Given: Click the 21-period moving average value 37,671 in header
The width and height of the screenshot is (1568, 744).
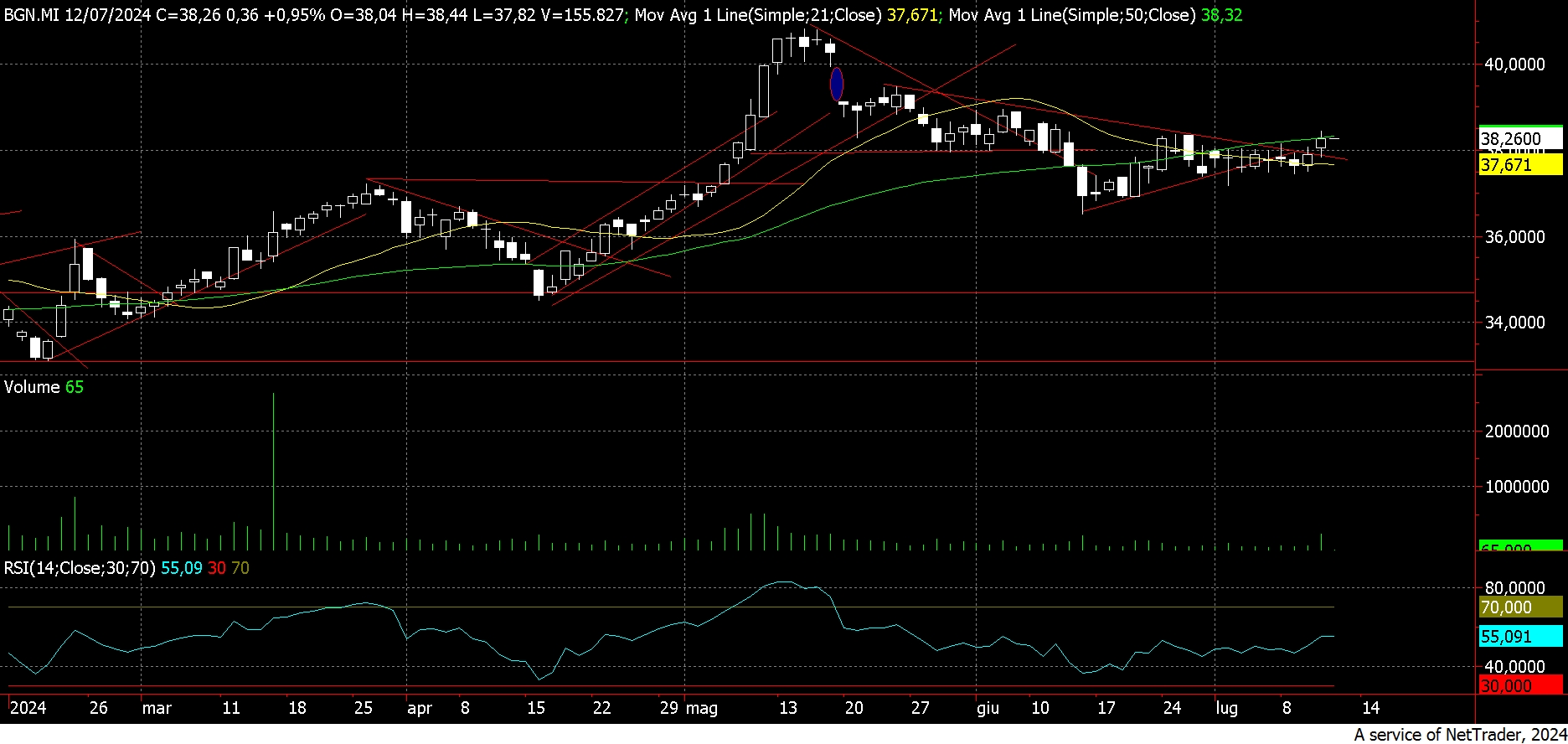Looking at the screenshot, I should coord(912,14).
